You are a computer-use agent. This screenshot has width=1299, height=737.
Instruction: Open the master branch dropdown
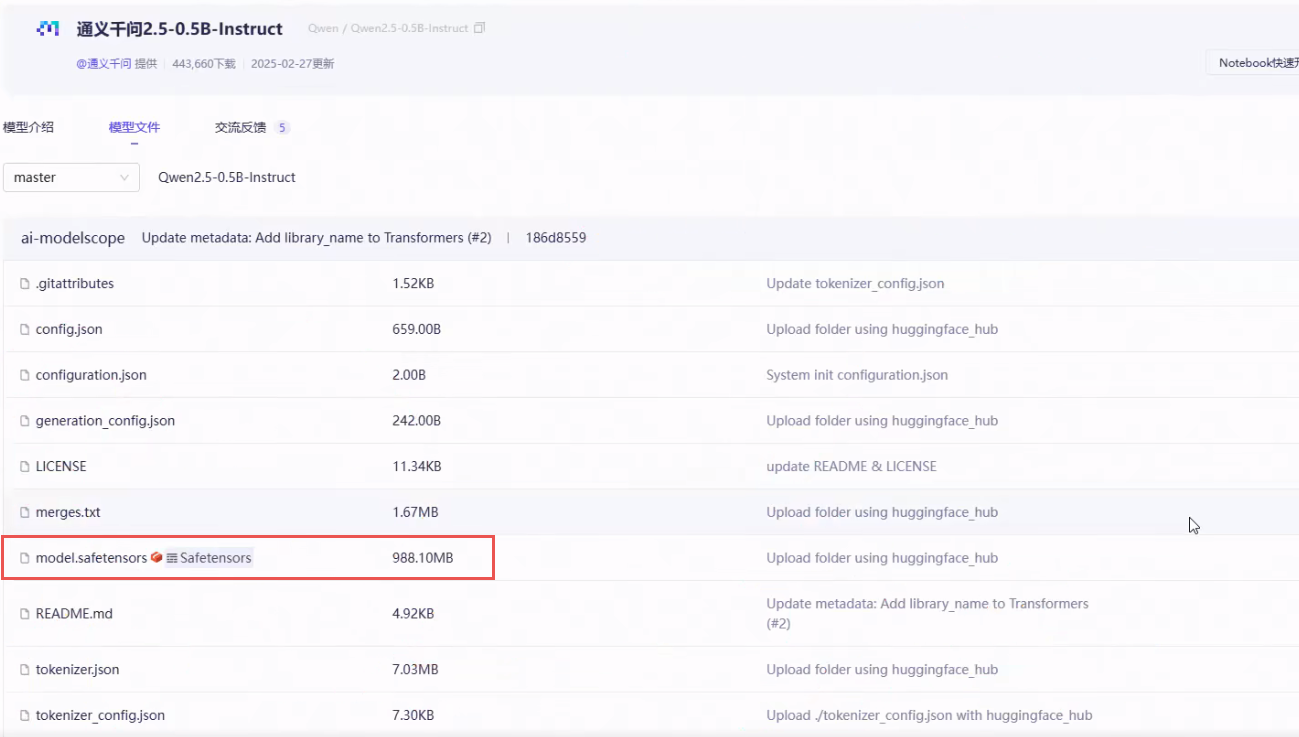71,177
